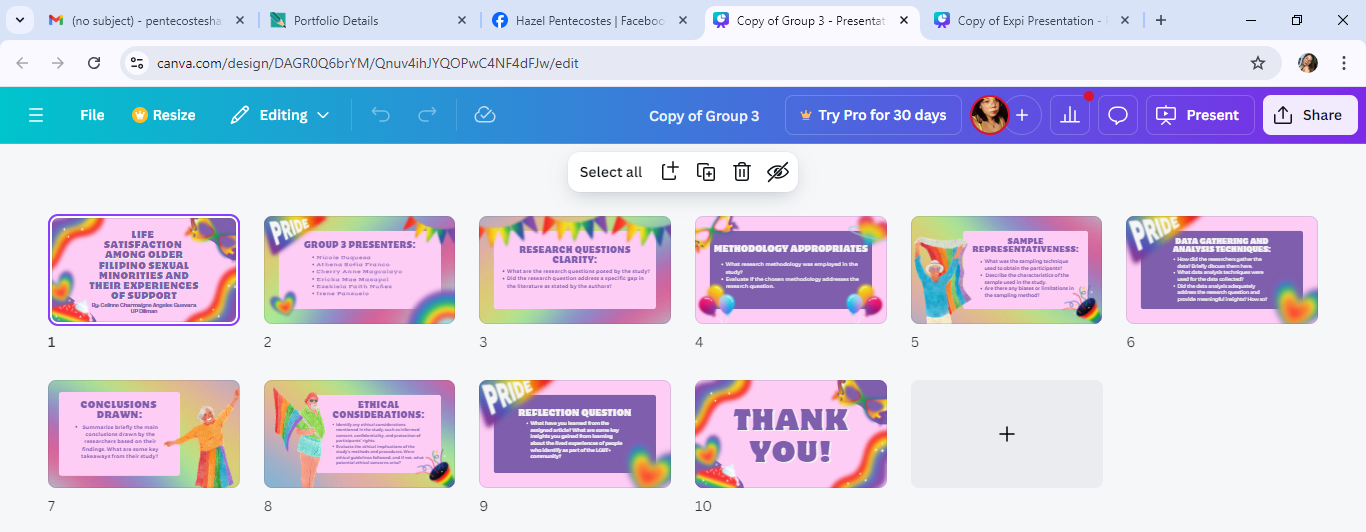Close the Gmail (no subject) tab
1366x532 pixels.
click(x=240, y=20)
